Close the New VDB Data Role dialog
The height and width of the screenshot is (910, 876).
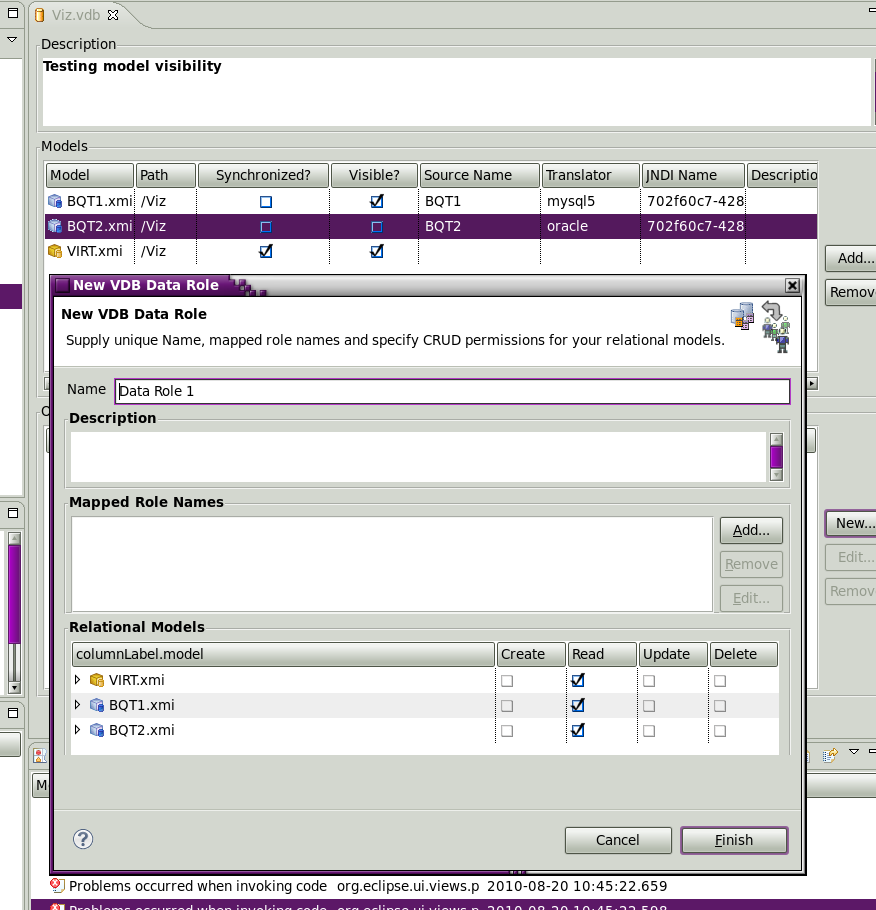coord(792,285)
